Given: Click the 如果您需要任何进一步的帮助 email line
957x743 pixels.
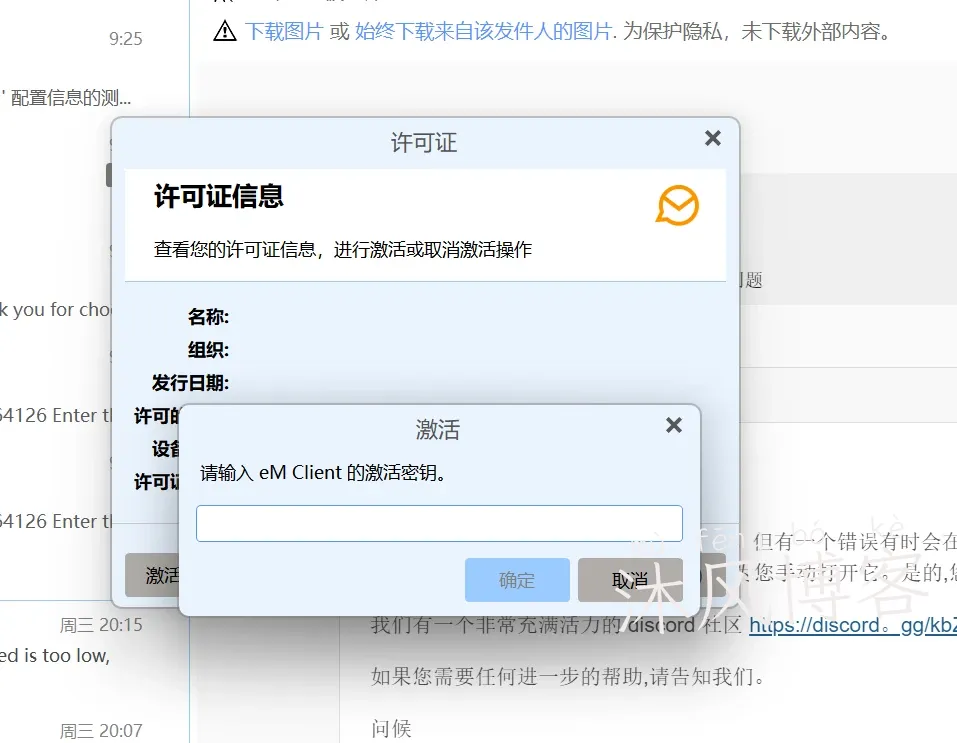Looking at the screenshot, I should [568, 676].
